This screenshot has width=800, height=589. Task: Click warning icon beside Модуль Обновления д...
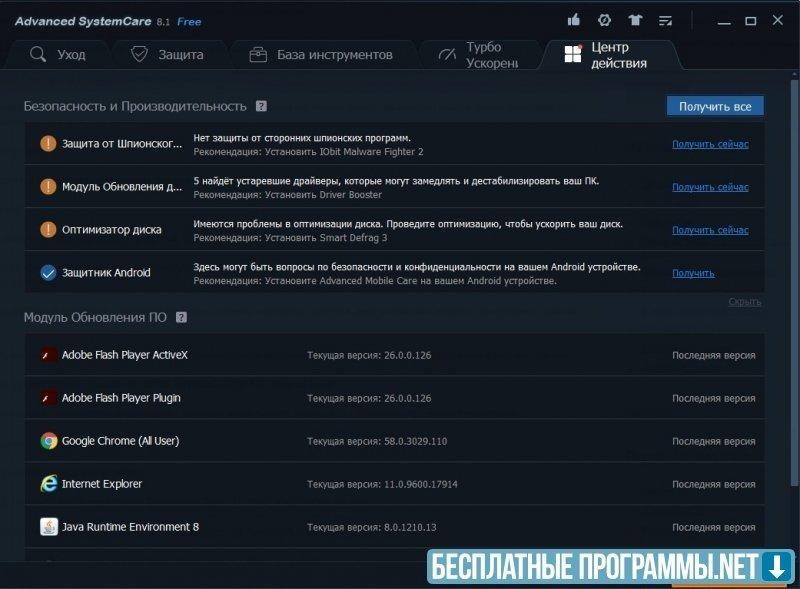48,186
